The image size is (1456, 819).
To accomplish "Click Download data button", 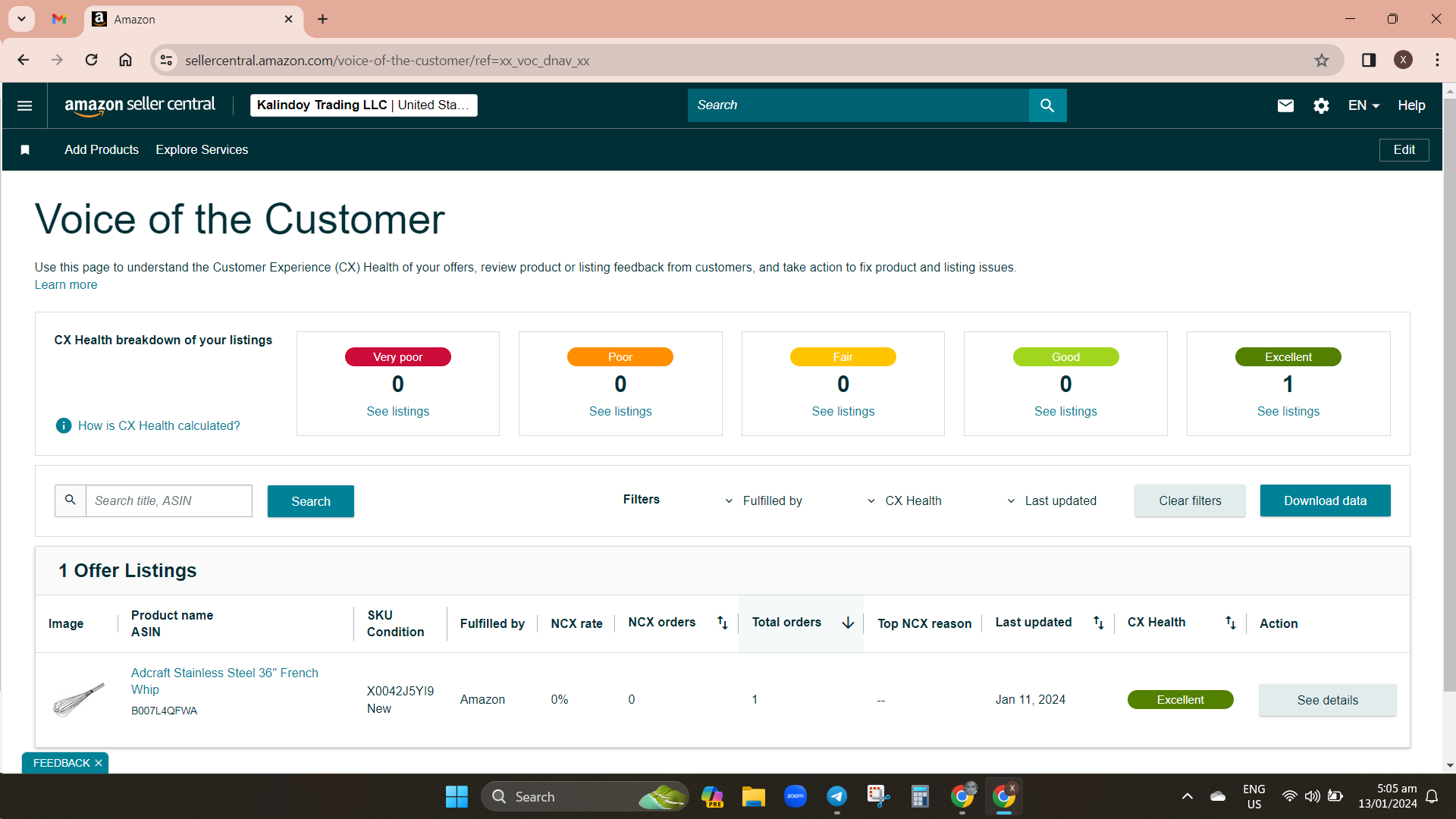I will 1325,500.
